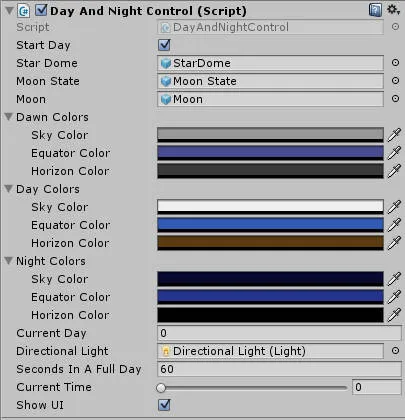Open the Dawn Horizon Color swatch
The width and height of the screenshot is (405, 420).
pos(270,171)
